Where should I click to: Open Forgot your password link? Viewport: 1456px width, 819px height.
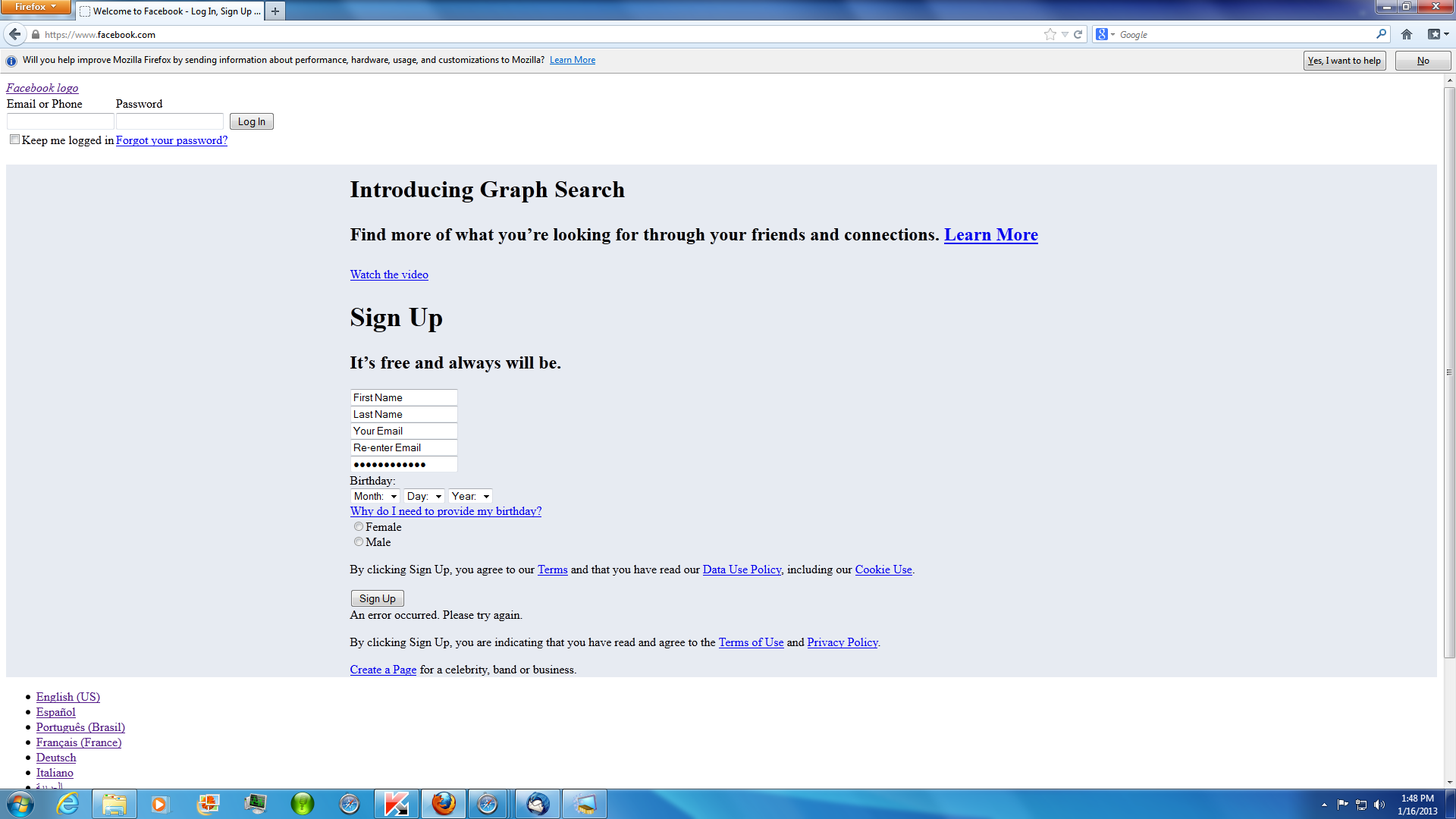[x=171, y=140]
